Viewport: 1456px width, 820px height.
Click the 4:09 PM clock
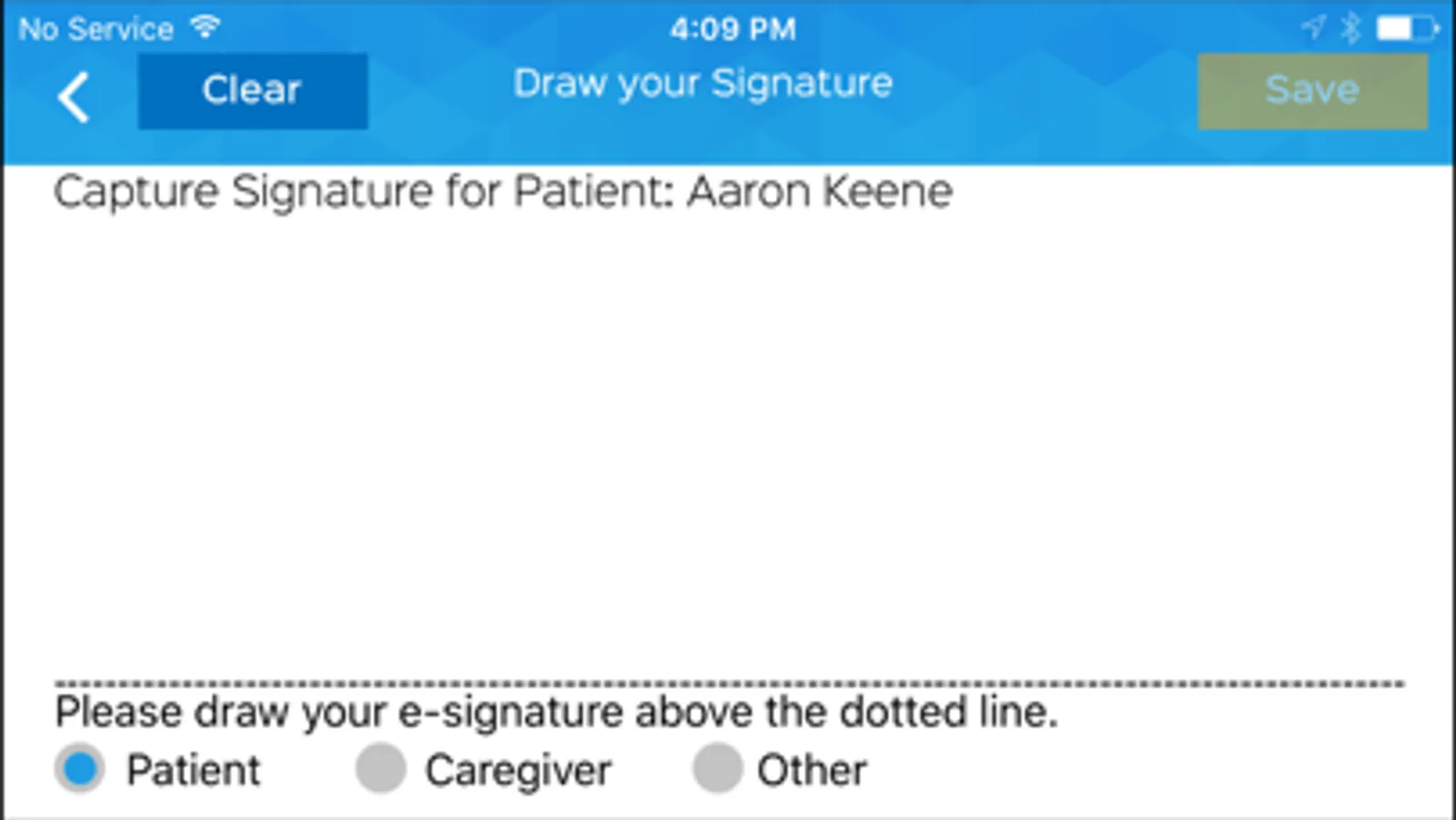point(733,29)
